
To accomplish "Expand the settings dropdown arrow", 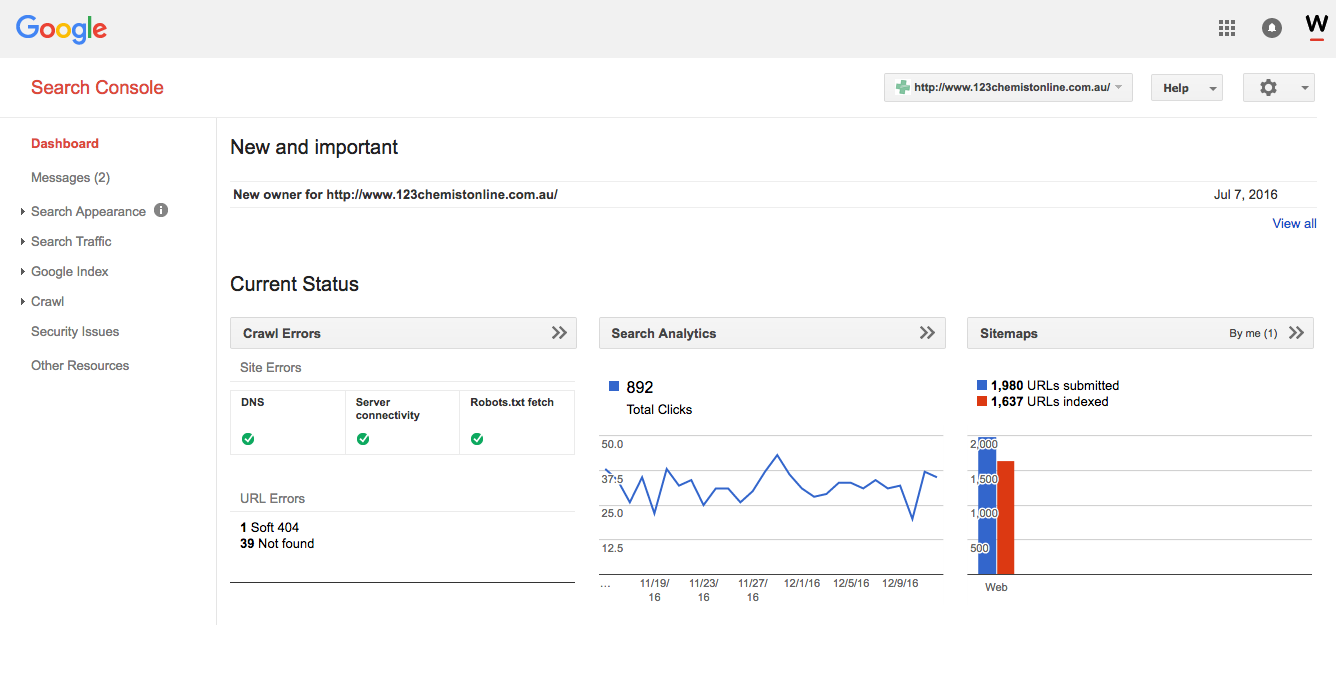I will point(1305,88).
